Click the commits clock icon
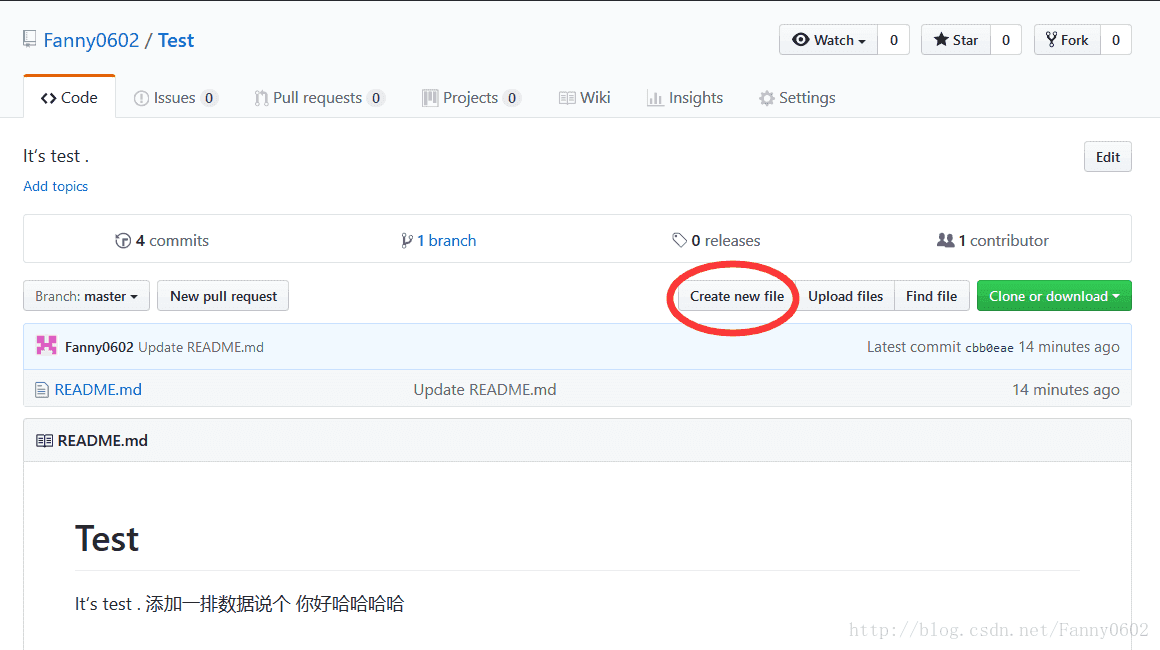The image size is (1160, 650). (123, 240)
